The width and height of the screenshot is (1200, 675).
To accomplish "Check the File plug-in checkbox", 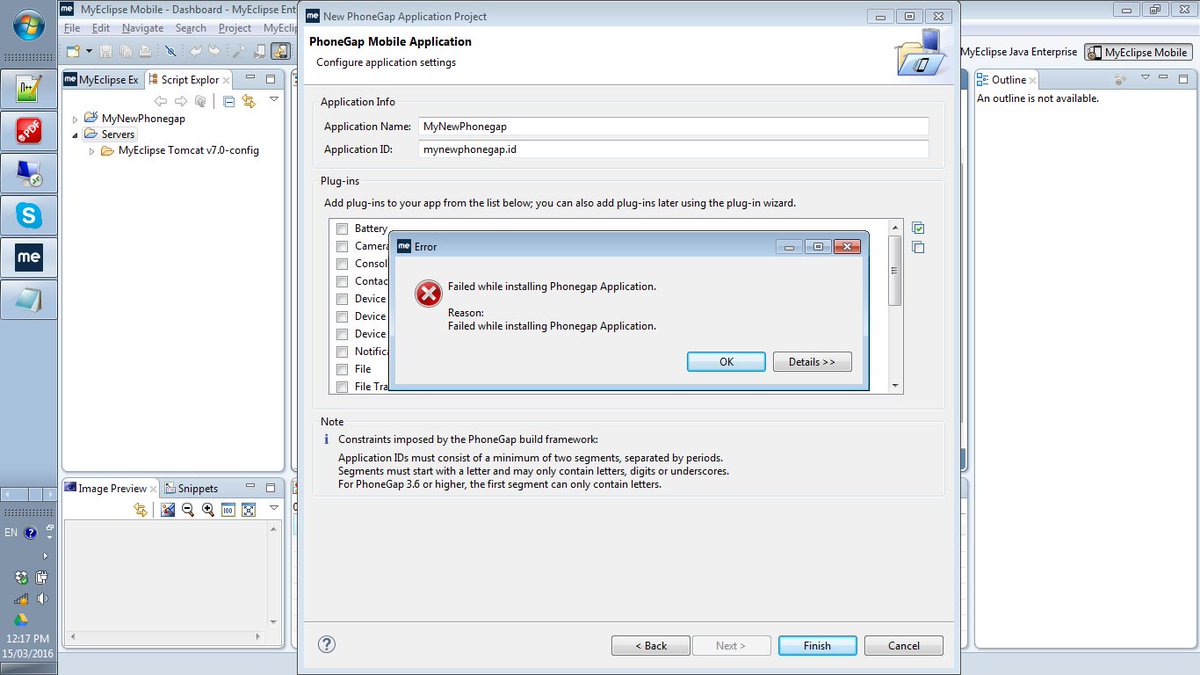I will click(x=342, y=369).
